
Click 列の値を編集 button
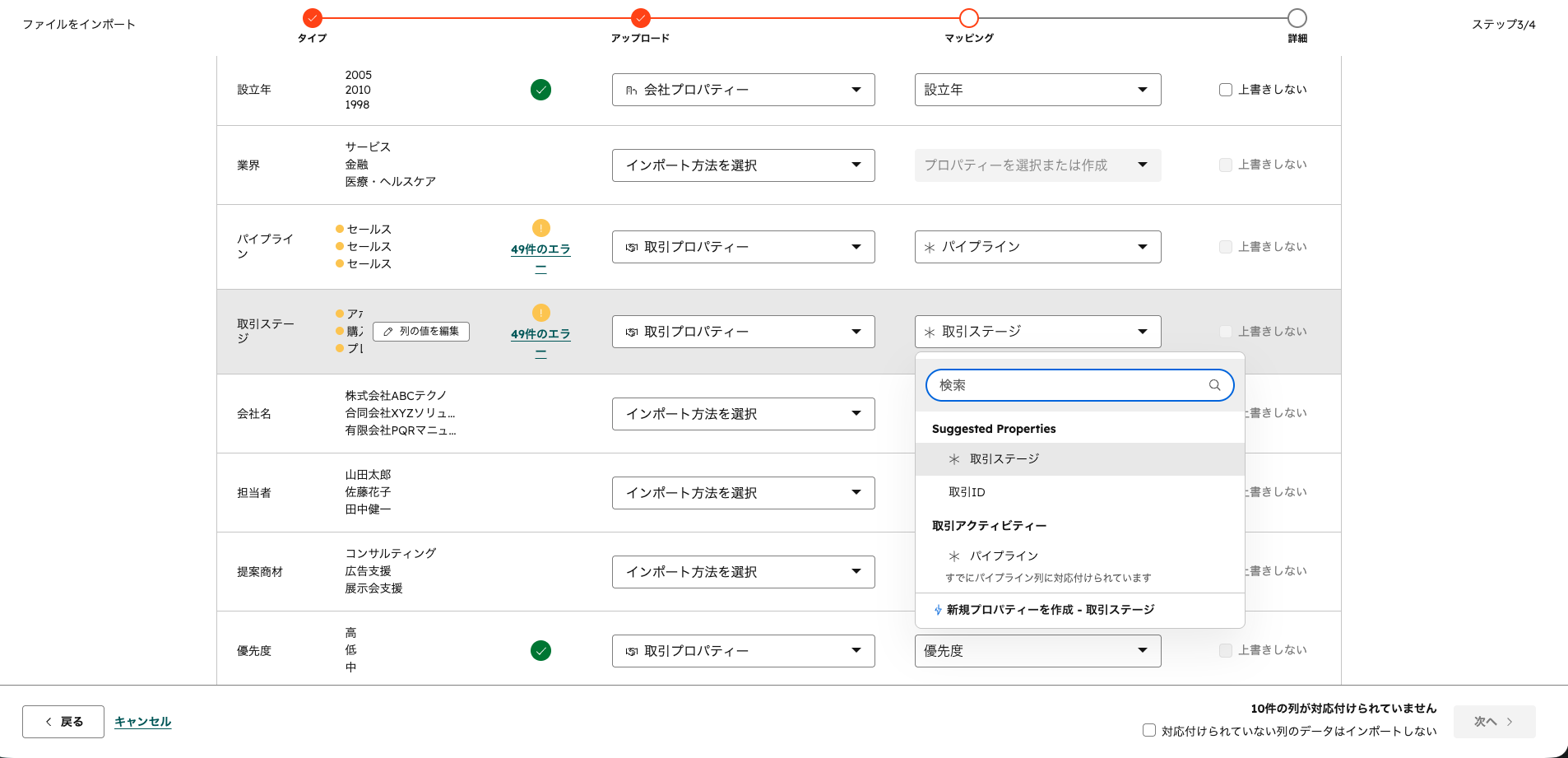(421, 332)
